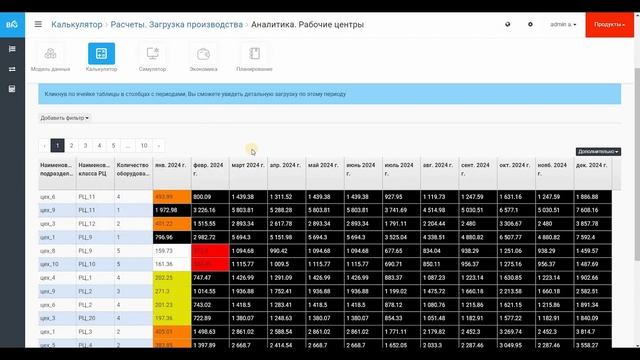This screenshot has width=640, height=360.
Task: Click the settings gear icon in header
Action: [x=530, y=24]
